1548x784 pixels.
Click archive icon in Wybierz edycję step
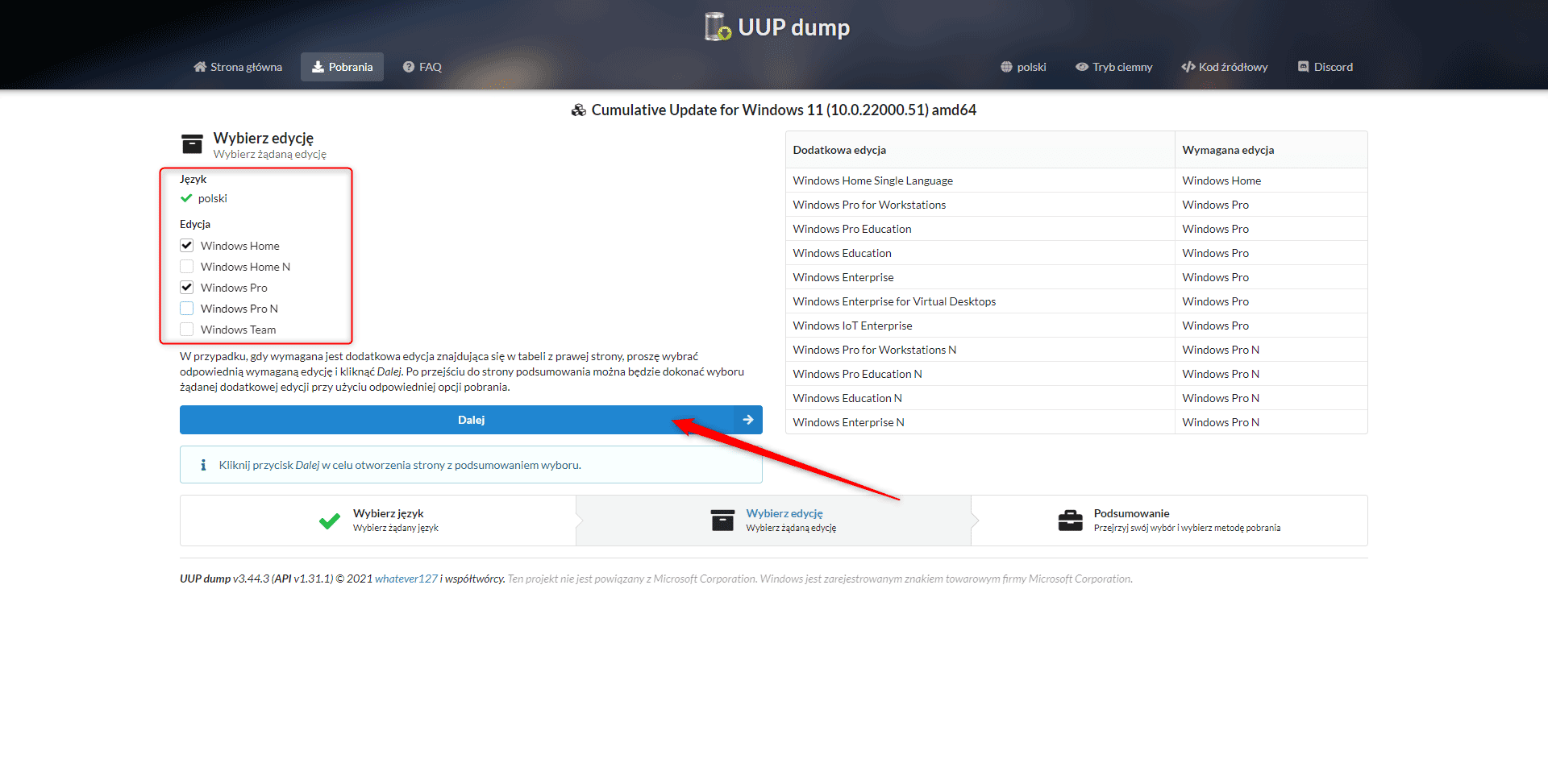coord(722,521)
